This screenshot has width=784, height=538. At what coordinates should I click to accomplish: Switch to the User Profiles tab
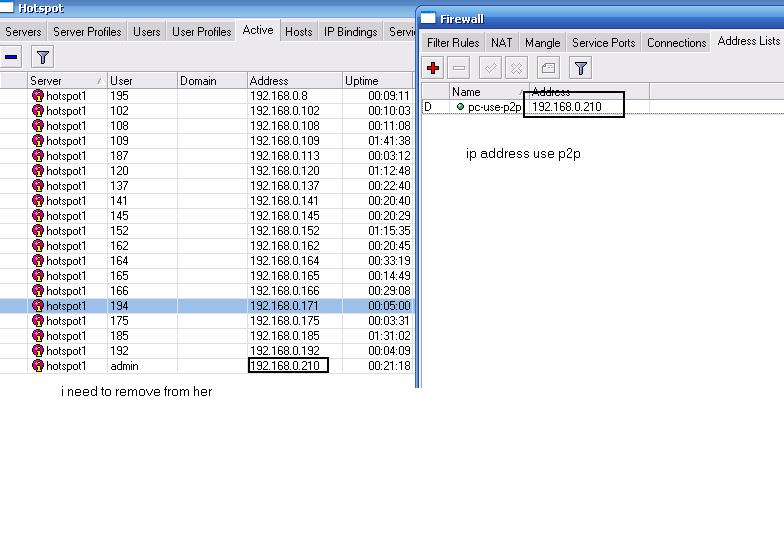(x=202, y=32)
